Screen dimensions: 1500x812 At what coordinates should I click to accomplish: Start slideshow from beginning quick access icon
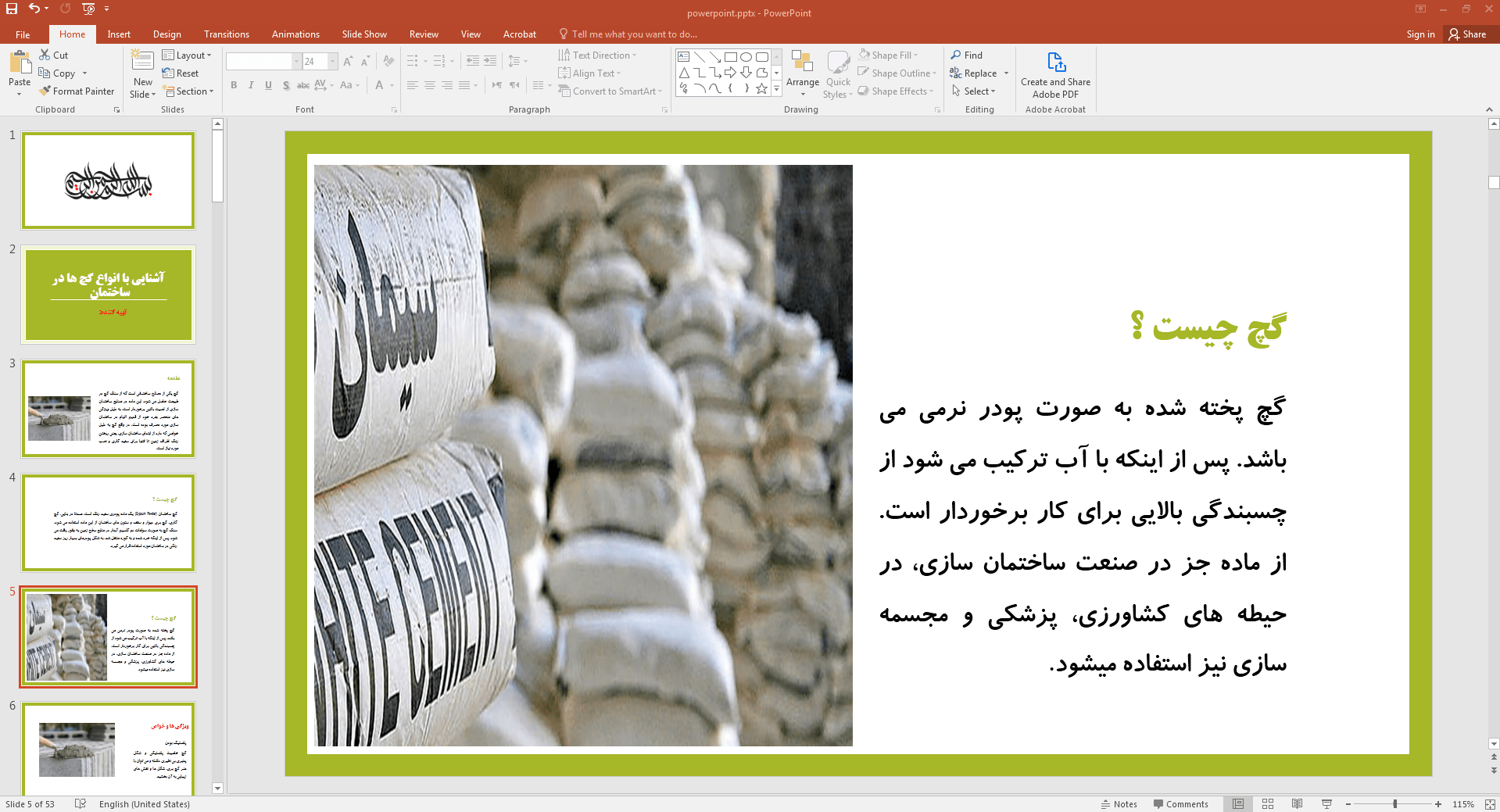click(88, 9)
